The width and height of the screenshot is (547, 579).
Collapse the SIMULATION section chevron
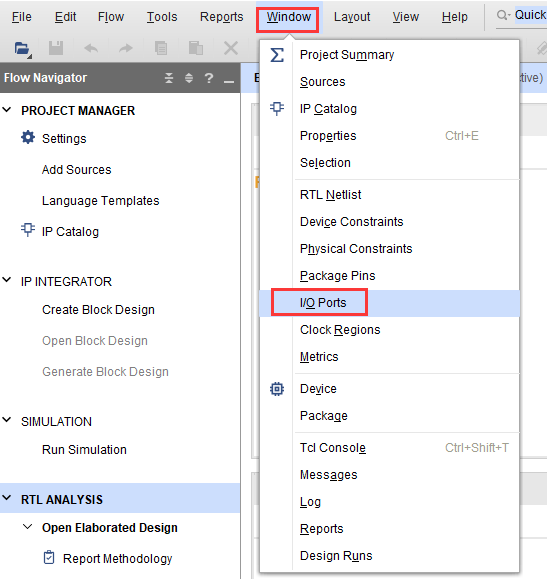click(7, 420)
